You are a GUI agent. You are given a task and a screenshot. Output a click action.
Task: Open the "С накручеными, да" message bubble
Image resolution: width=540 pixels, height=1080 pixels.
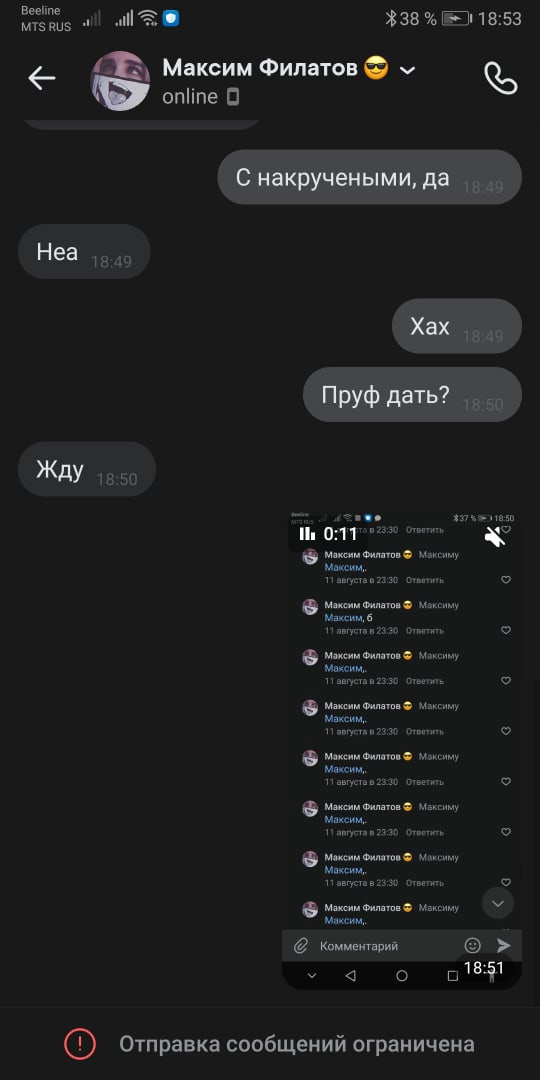[x=370, y=178]
